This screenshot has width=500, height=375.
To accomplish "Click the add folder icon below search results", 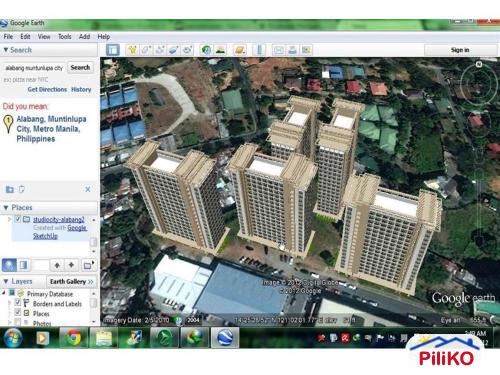I will [10, 189].
